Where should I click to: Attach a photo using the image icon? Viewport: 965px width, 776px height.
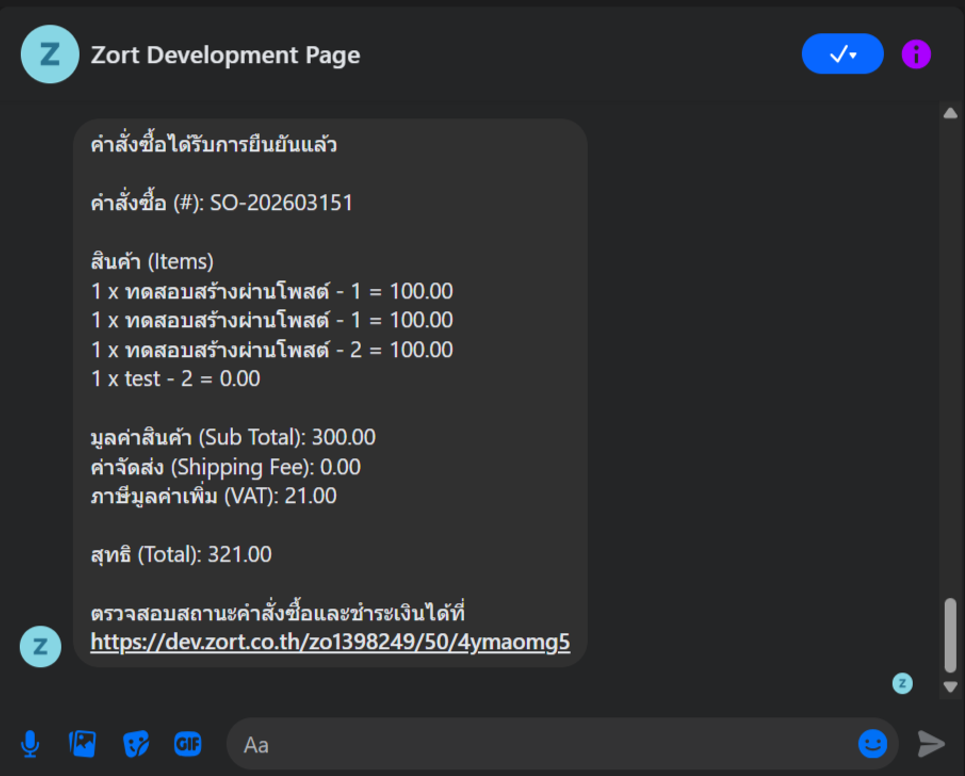click(82, 743)
